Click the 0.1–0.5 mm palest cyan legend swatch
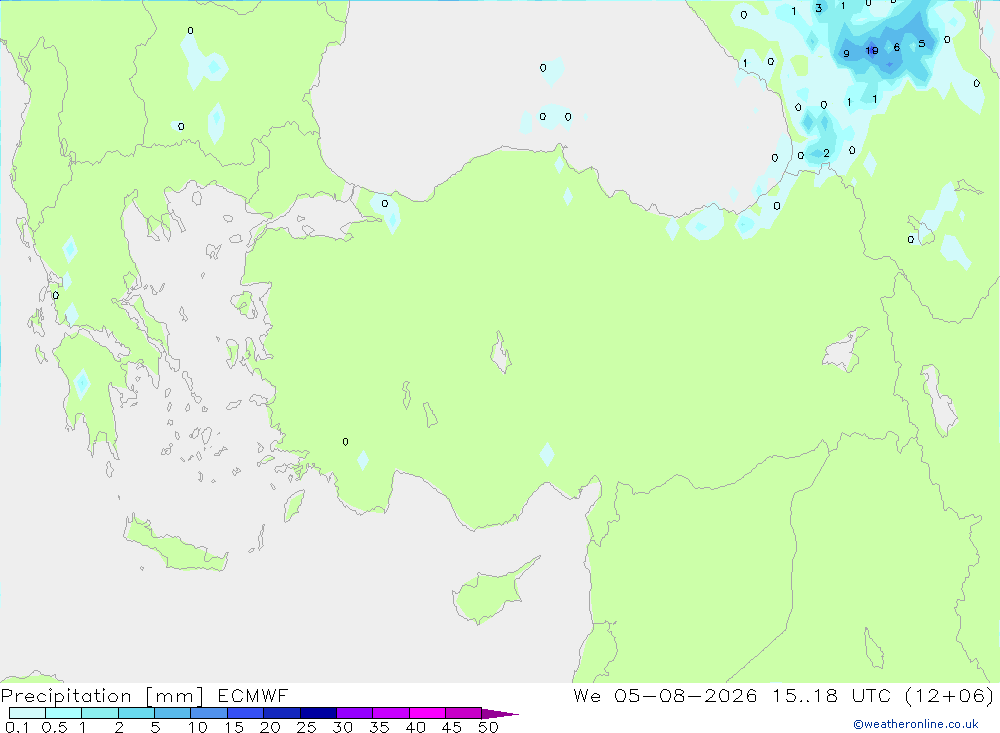 click(27, 713)
